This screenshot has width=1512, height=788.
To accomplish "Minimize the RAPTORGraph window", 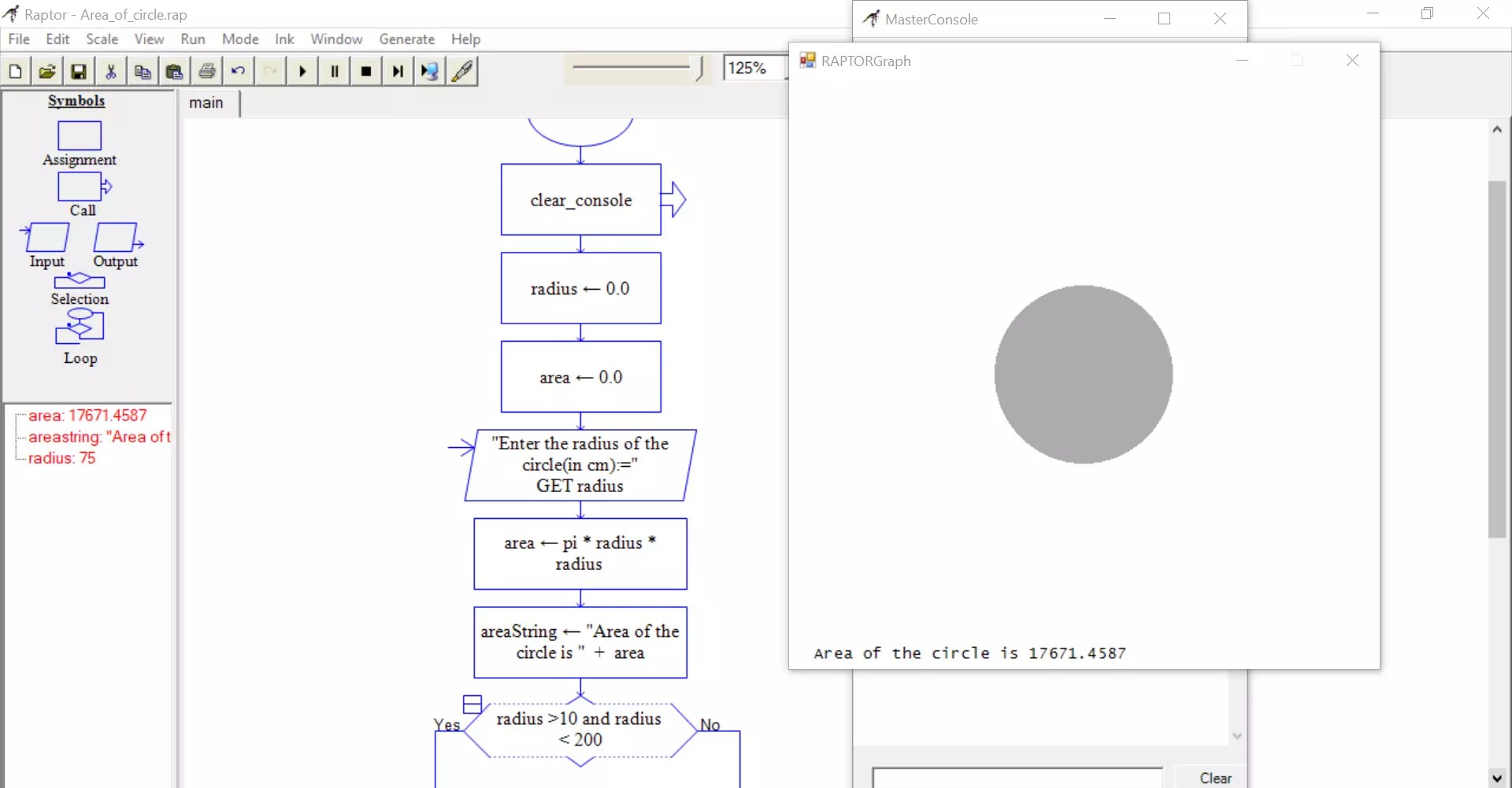I will pos(1243,61).
